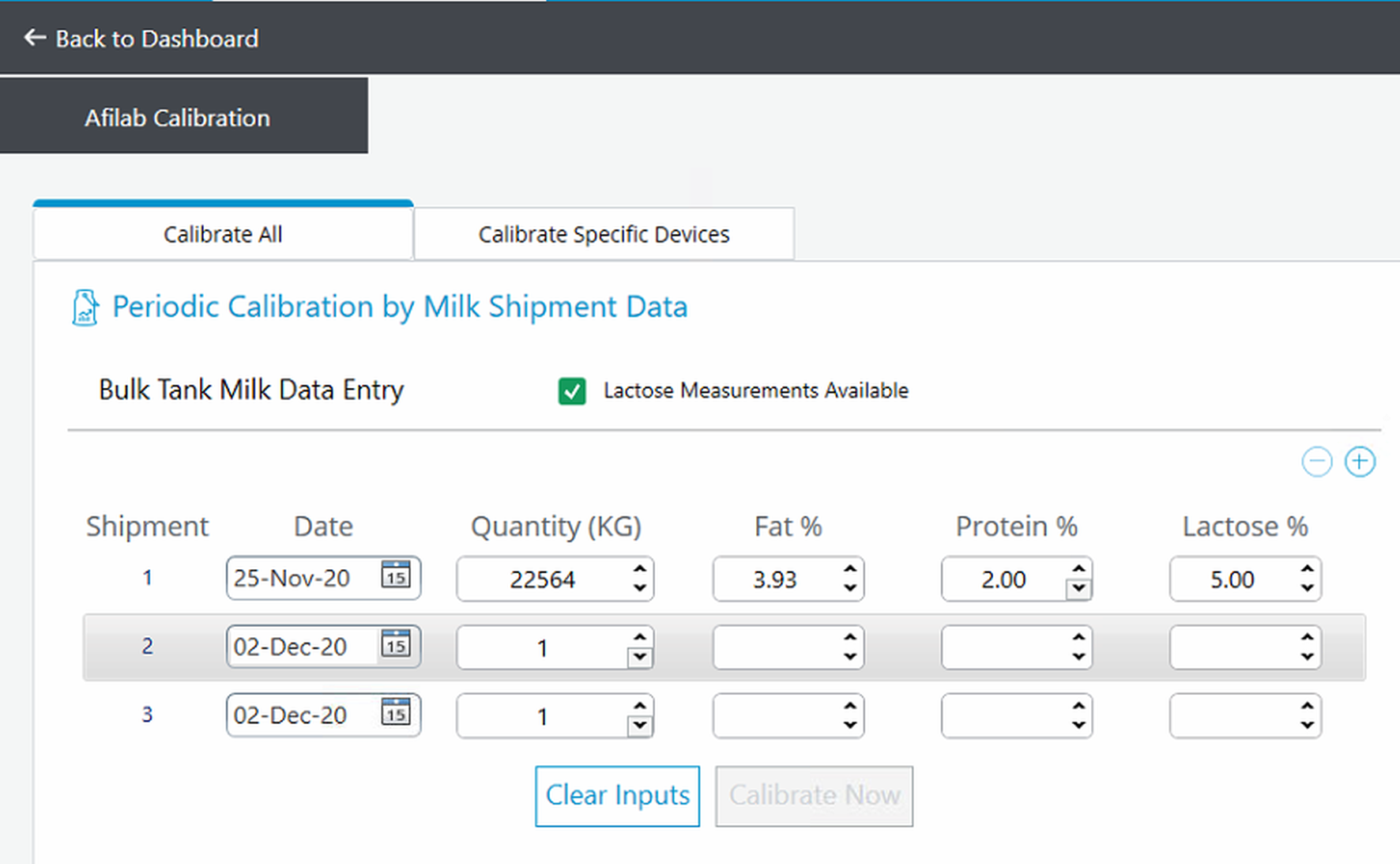The image size is (1400, 864).
Task: Uncheck Lactose Measurements Available checkbox
Action: tap(572, 391)
